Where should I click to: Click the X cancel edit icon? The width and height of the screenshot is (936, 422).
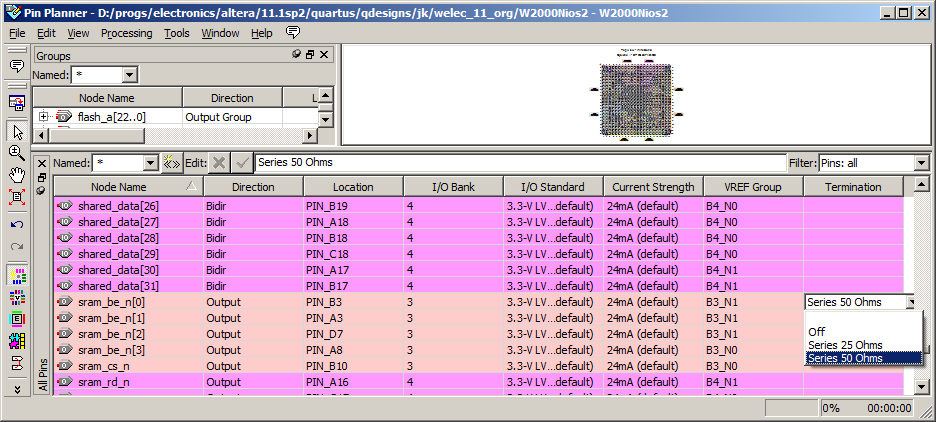point(219,162)
